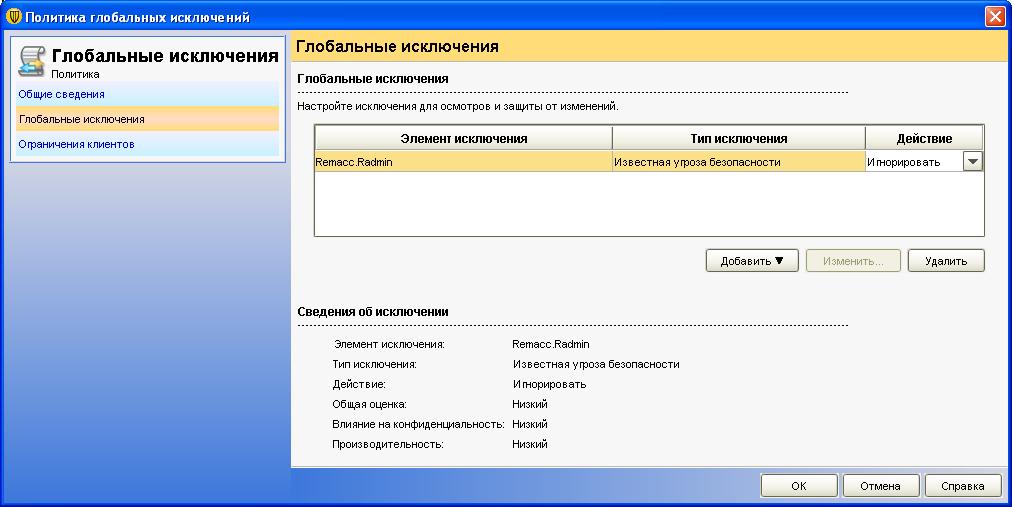Screen dimensions: 1012x507
Task: Click the Политика subtitle under the panel title
Action: [76, 74]
